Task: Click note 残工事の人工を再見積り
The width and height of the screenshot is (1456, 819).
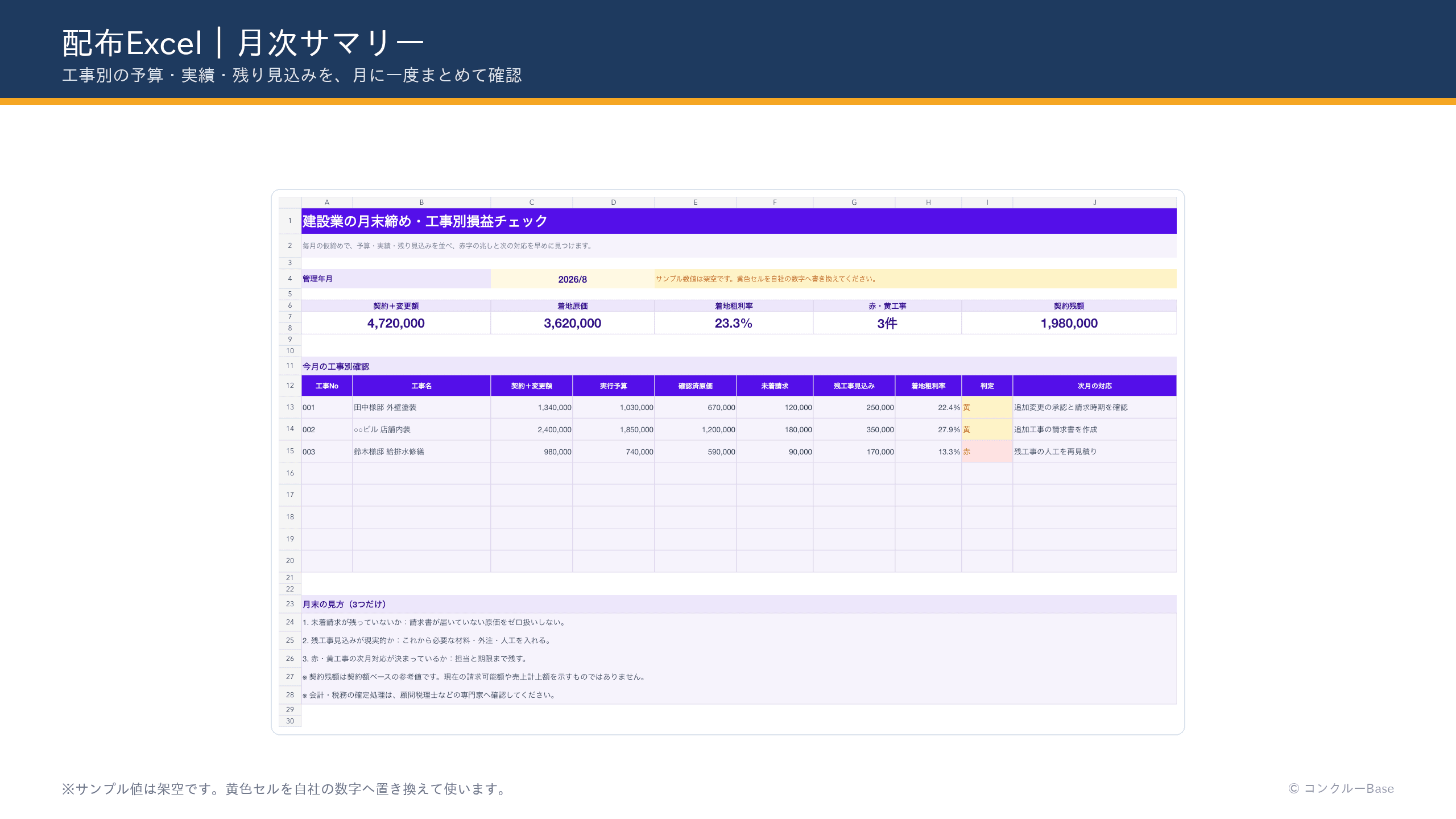Action: tap(1094, 452)
